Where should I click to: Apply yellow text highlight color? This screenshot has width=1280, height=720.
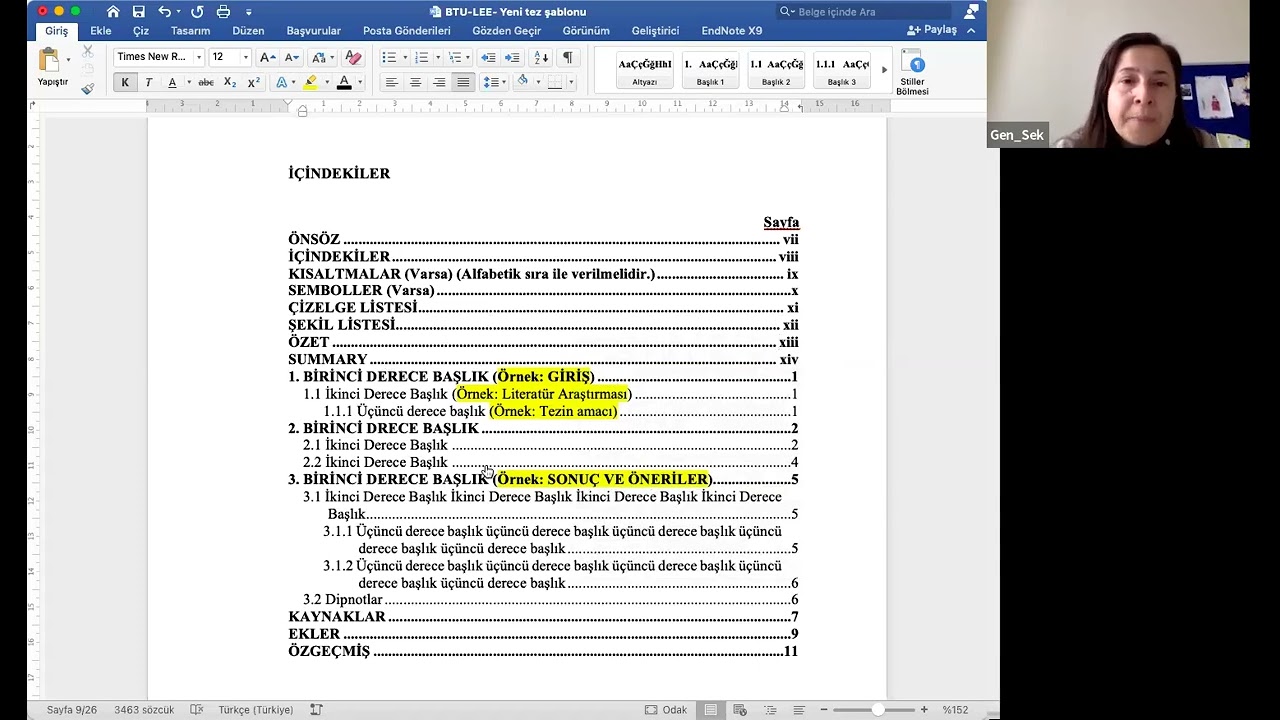point(311,82)
